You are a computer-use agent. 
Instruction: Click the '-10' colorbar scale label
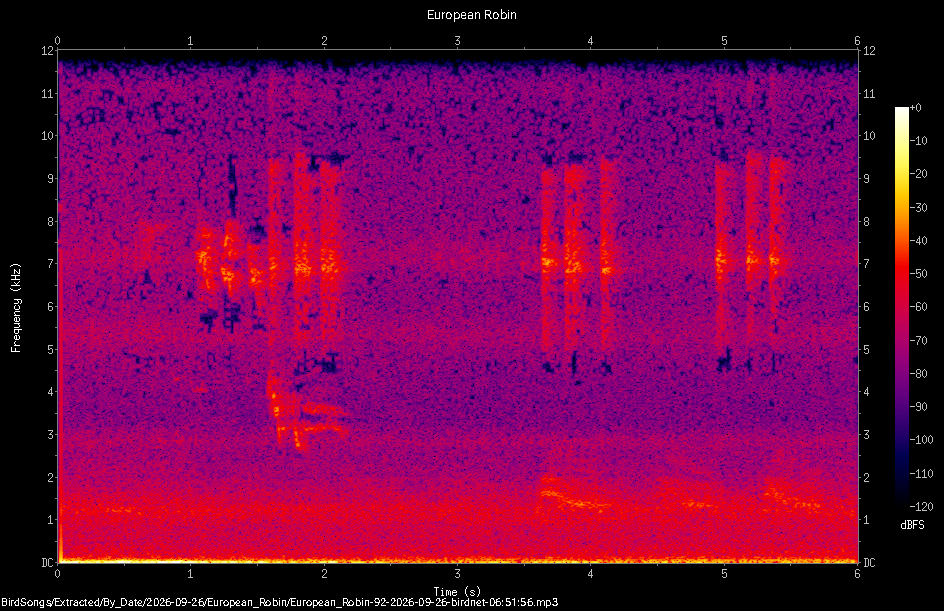[x=919, y=141]
